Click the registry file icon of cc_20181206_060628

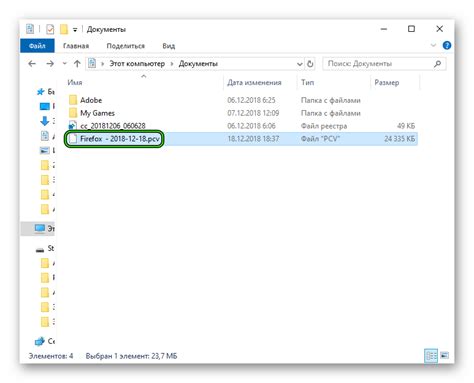point(72,126)
